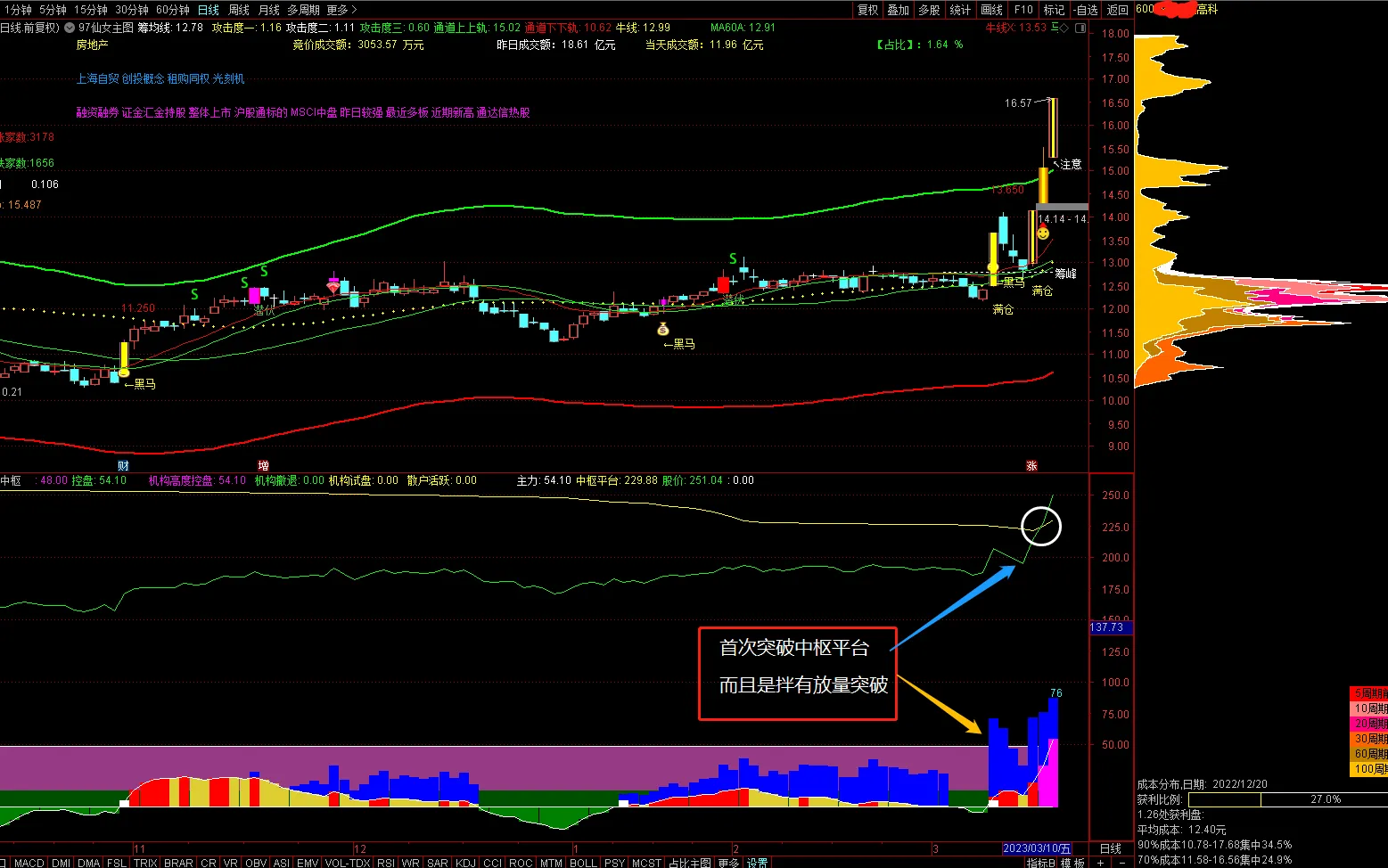Viewport: 1388px width, 868px height.
Task: Select the 30周期前 cost color swatch
Action: 1369,739
